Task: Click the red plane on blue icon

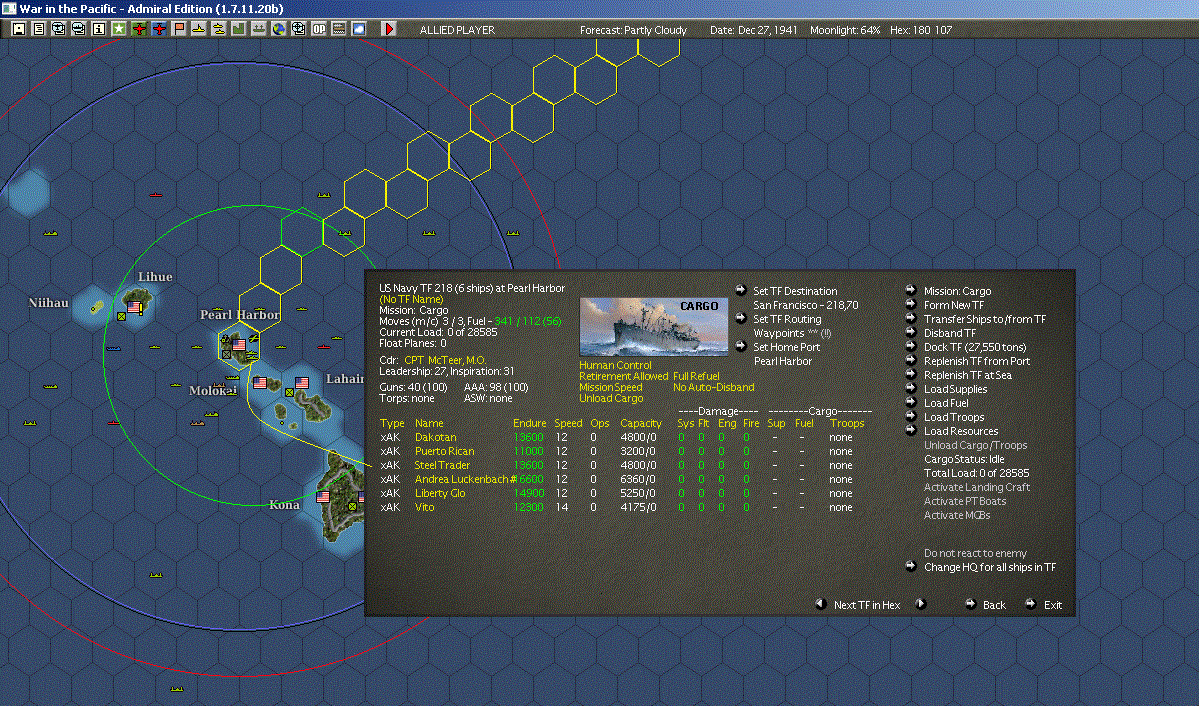Action: point(158,29)
